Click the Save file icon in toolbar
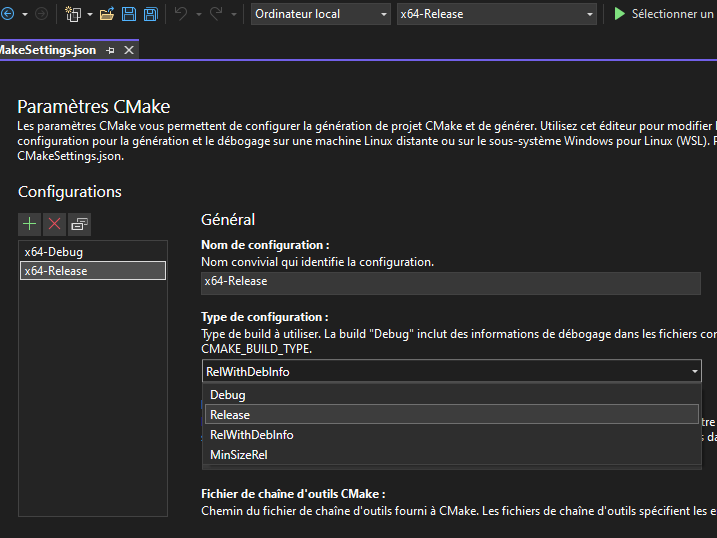This screenshot has height=538, width=717. [129, 14]
